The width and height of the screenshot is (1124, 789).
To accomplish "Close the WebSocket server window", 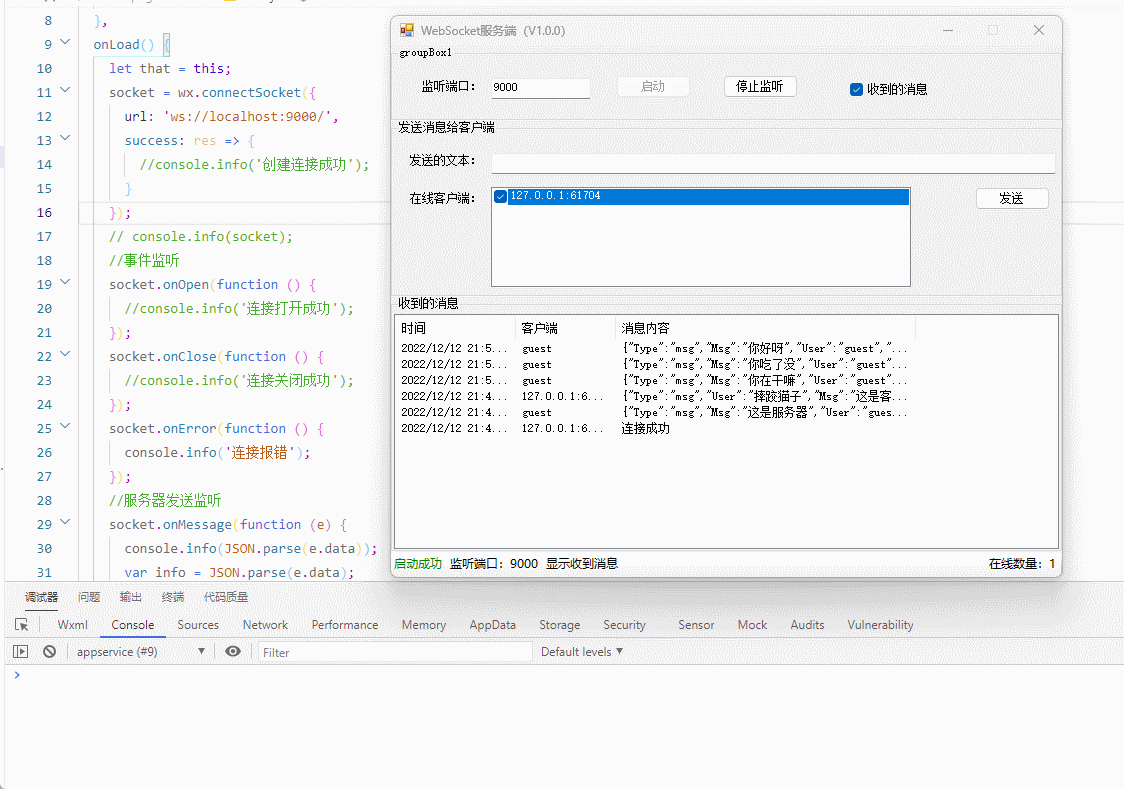I will coord(1039,30).
